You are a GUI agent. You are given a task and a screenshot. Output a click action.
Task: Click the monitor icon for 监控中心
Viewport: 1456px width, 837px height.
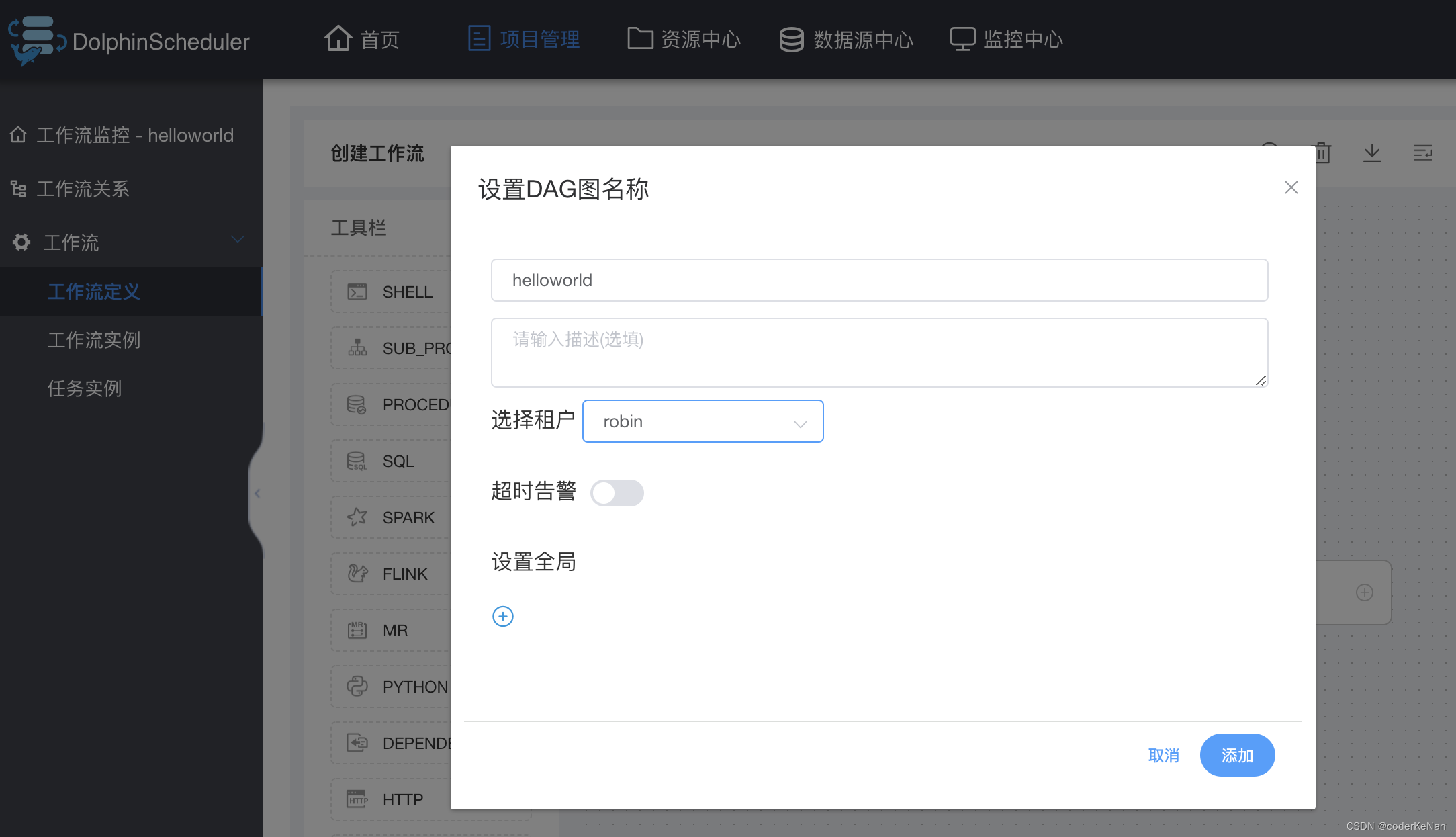coord(962,39)
